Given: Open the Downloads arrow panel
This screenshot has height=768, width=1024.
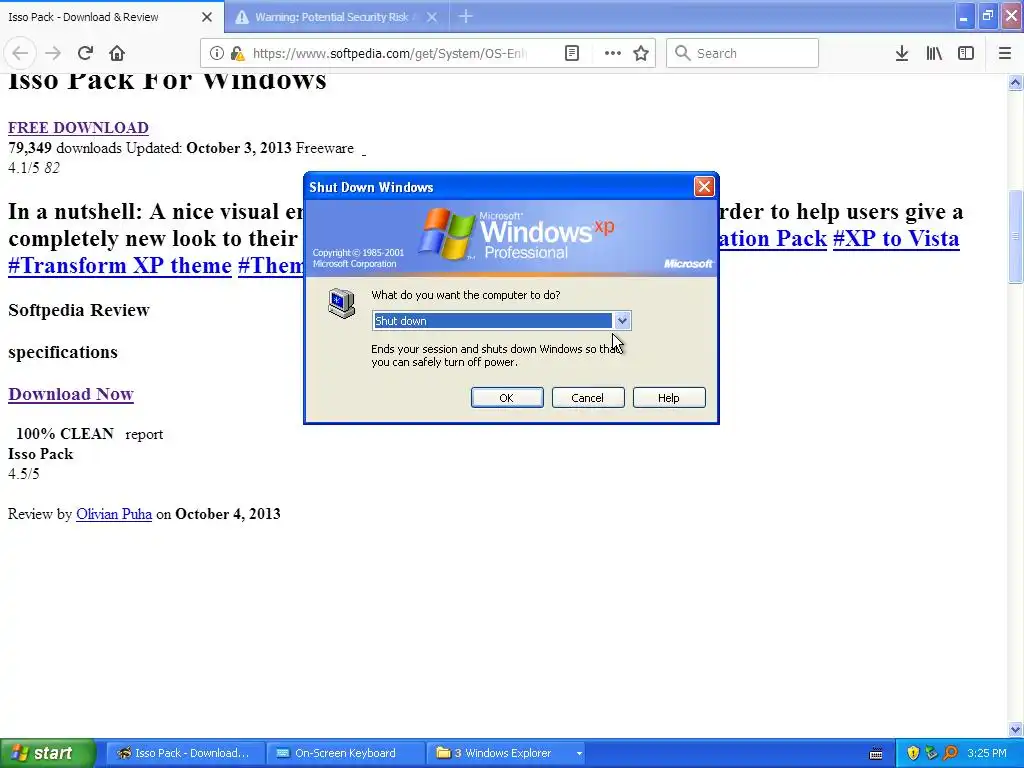Looking at the screenshot, I should point(902,54).
